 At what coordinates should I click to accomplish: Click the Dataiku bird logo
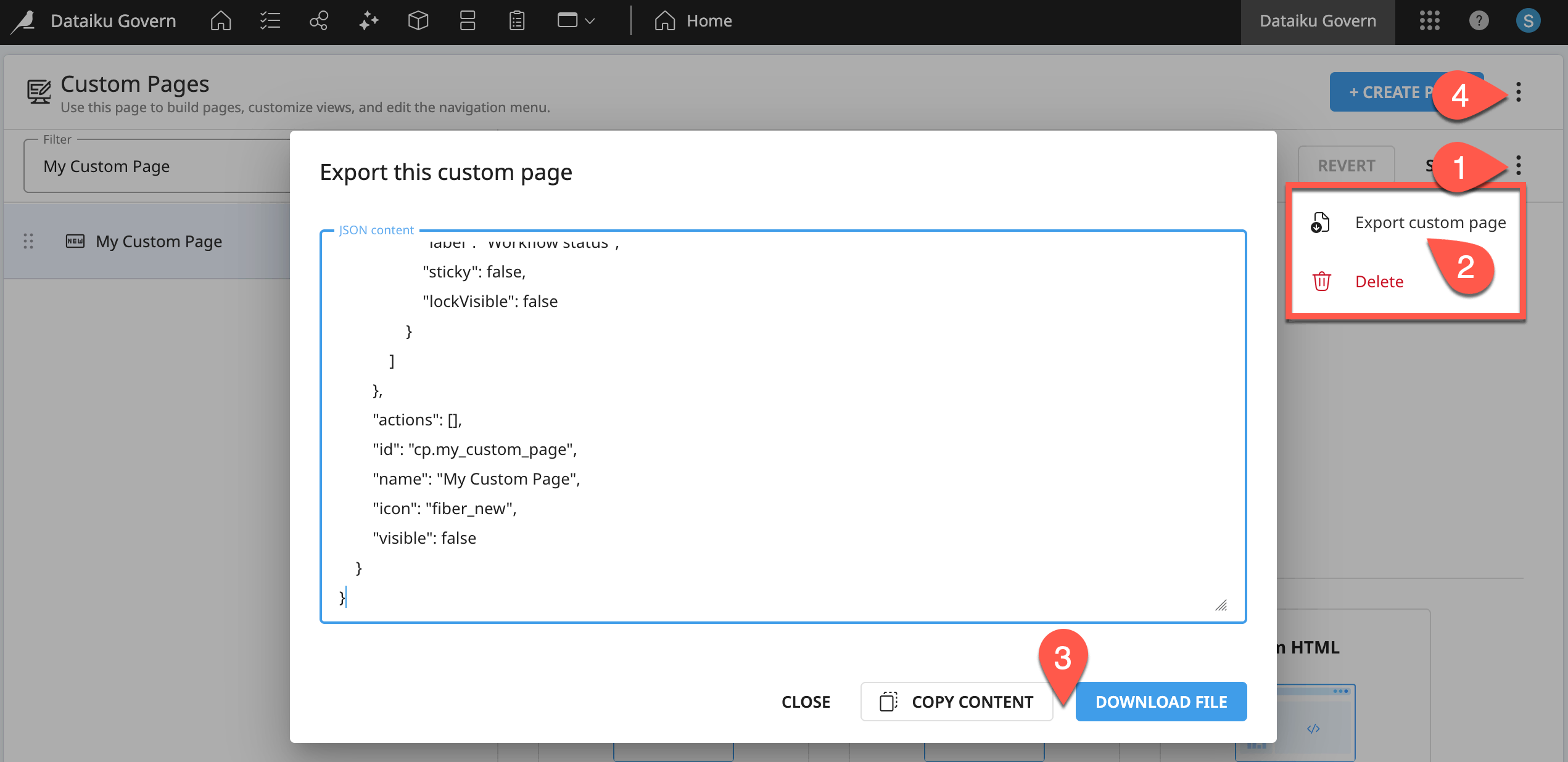point(22,20)
